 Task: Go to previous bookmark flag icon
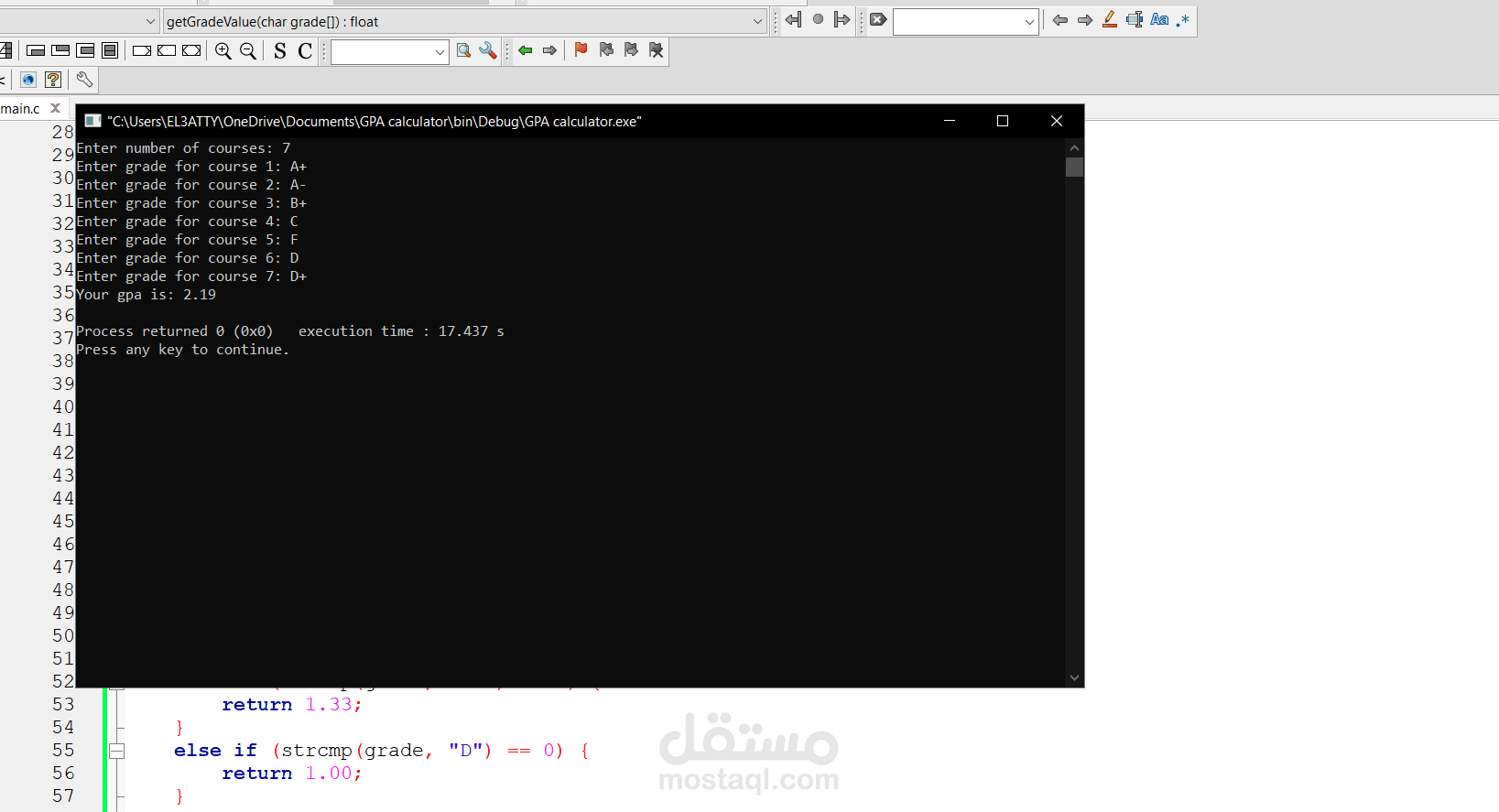pos(606,50)
